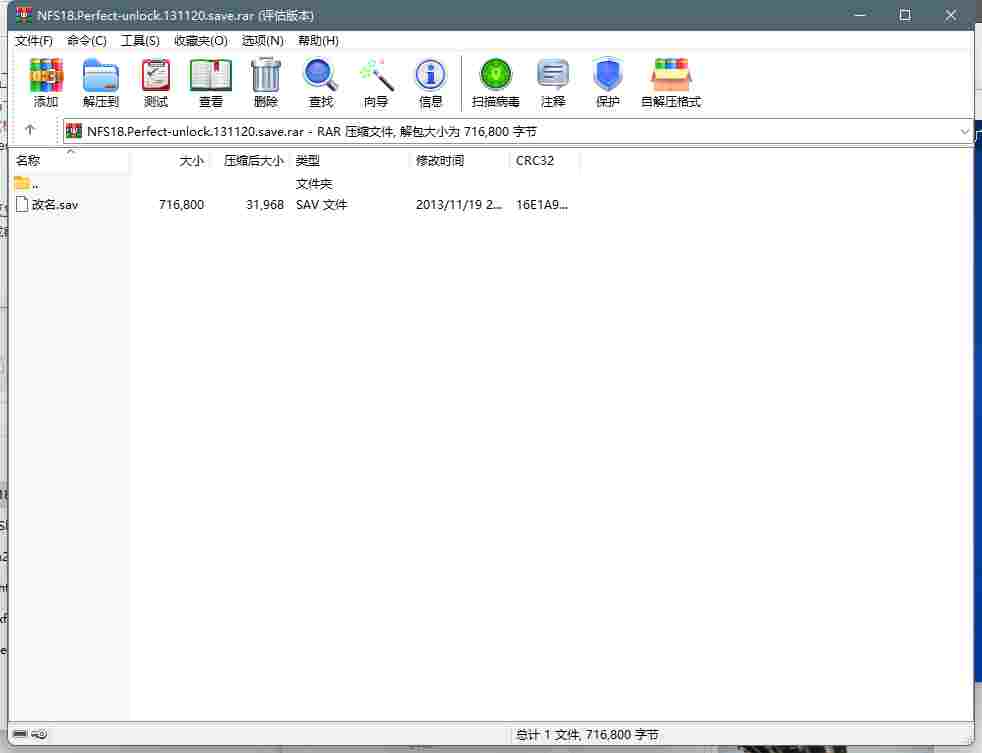The width and height of the screenshot is (982, 753).
Task: Click the RAR icon in the address bar
Action: pyautogui.click(x=74, y=131)
